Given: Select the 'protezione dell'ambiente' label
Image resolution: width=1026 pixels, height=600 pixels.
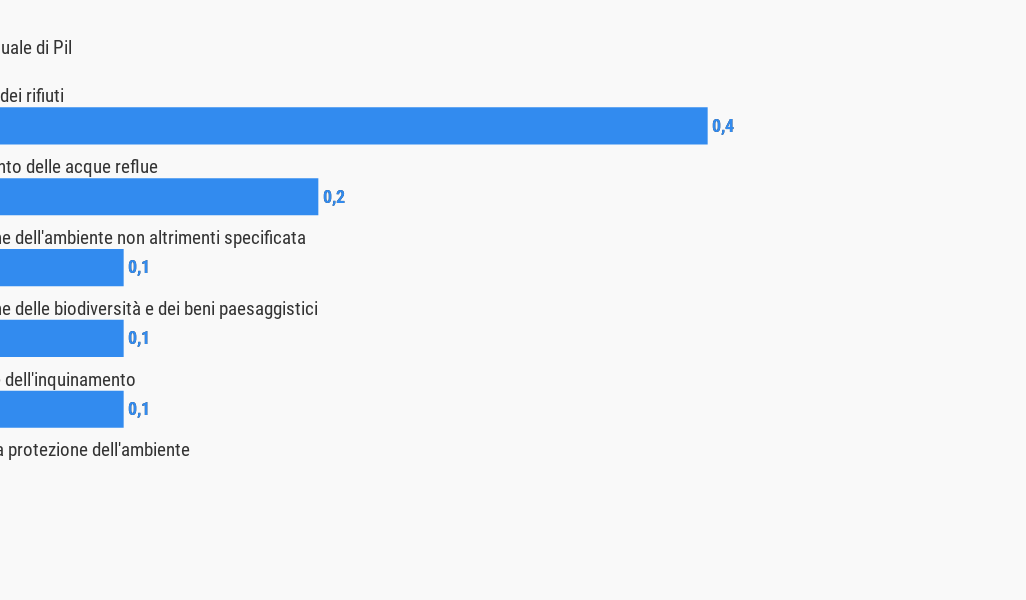Looking at the screenshot, I should pyautogui.click(x=94, y=450).
